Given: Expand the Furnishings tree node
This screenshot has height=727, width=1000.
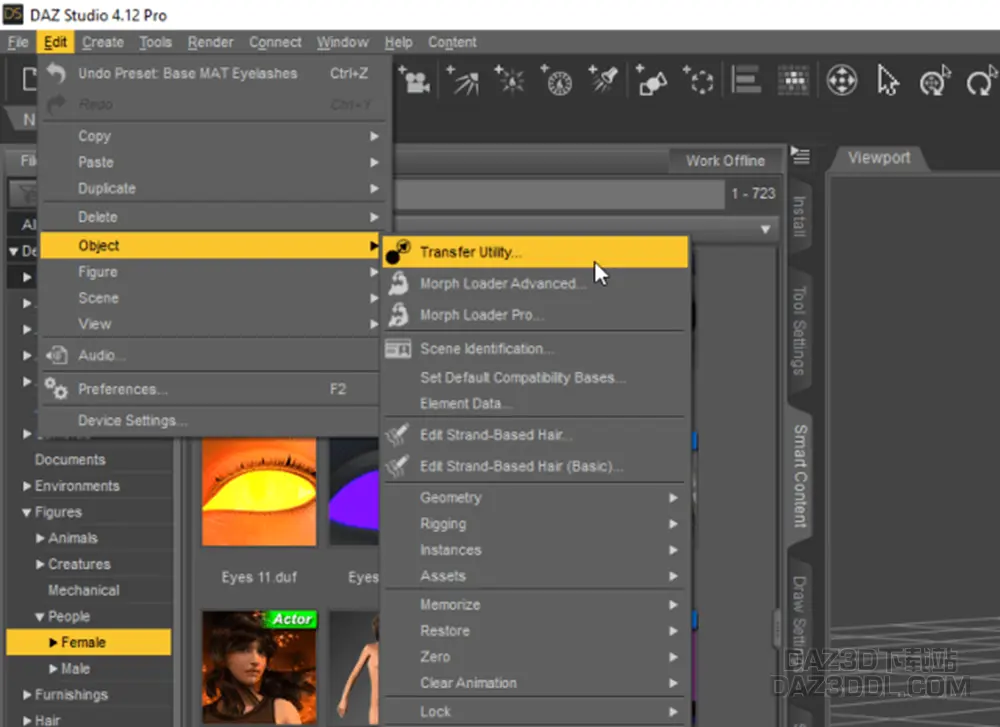Looking at the screenshot, I should tap(27, 694).
